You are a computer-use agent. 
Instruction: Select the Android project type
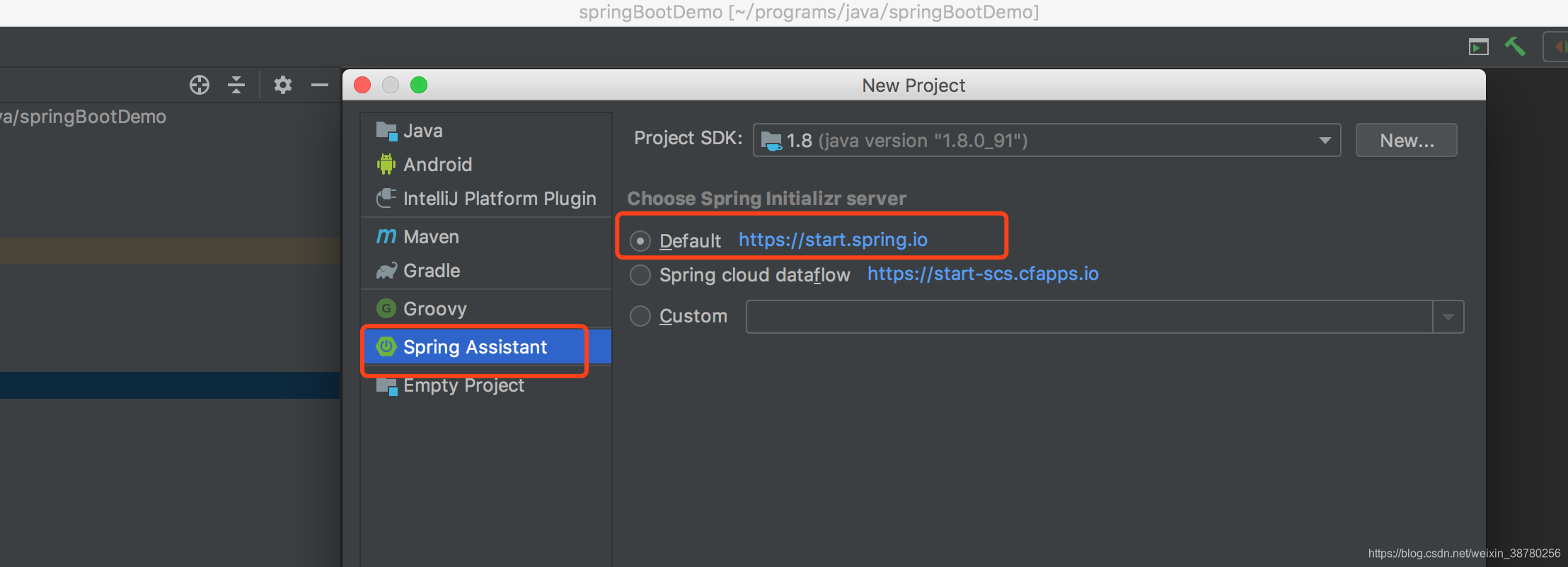point(486,165)
